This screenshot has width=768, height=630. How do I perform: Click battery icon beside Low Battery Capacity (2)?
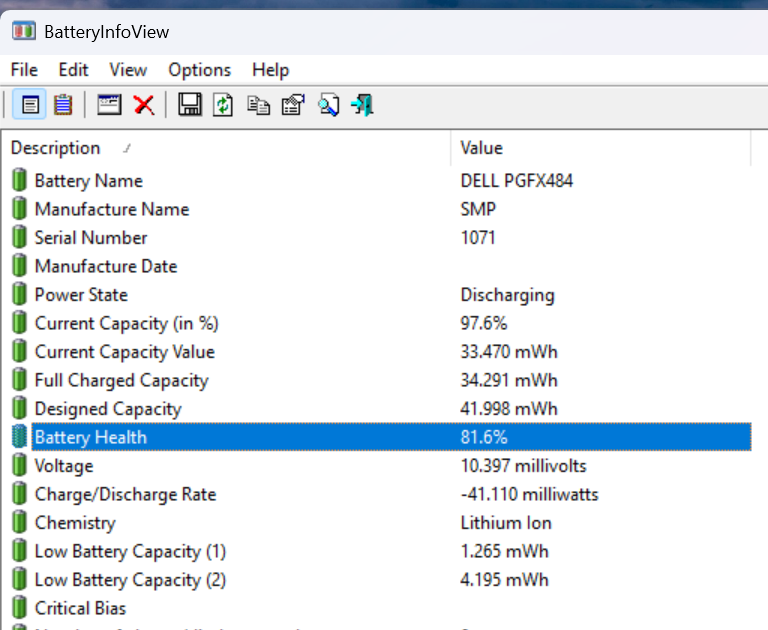pos(19,579)
